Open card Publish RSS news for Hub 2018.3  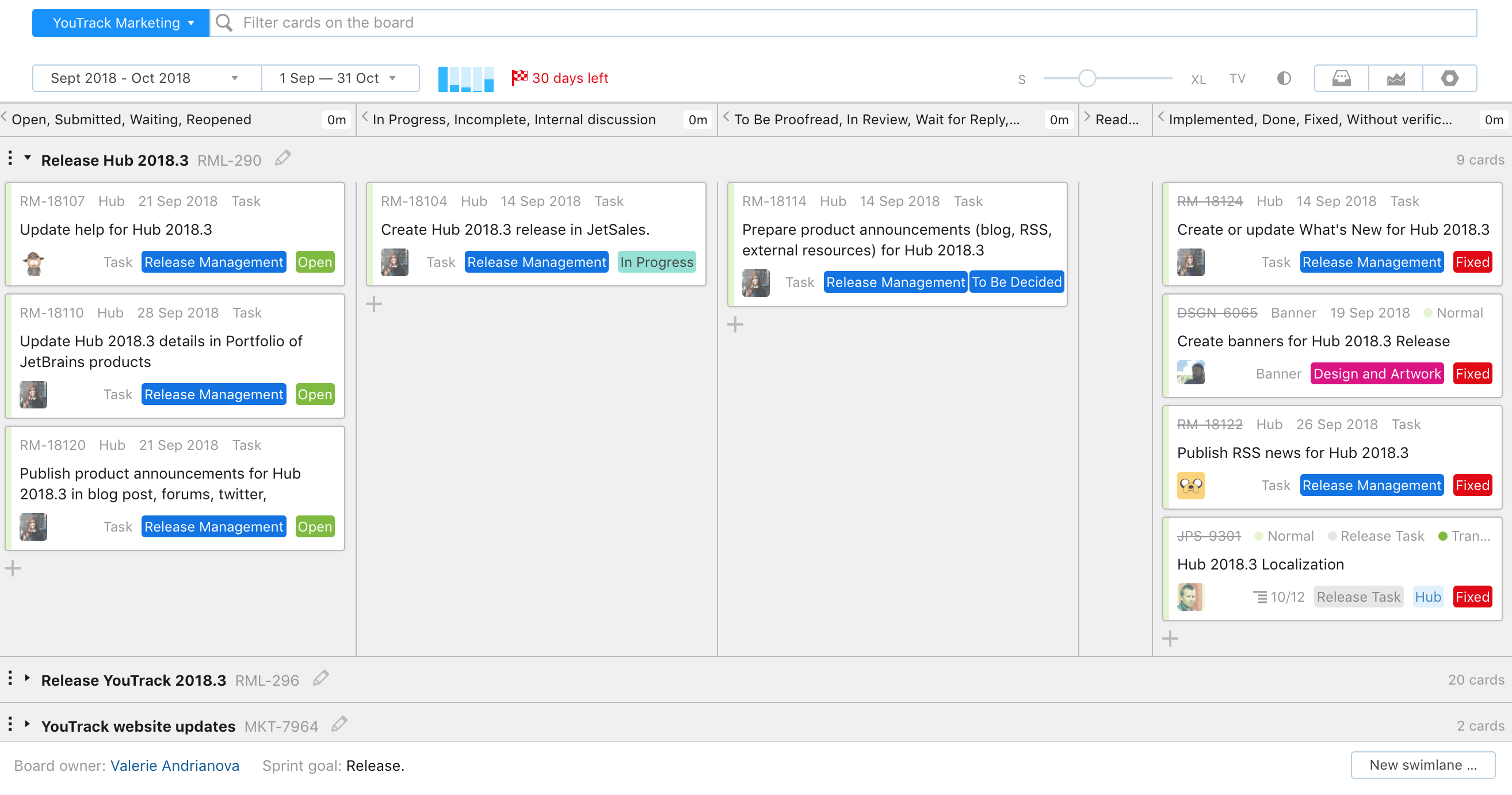click(x=1292, y=453)
